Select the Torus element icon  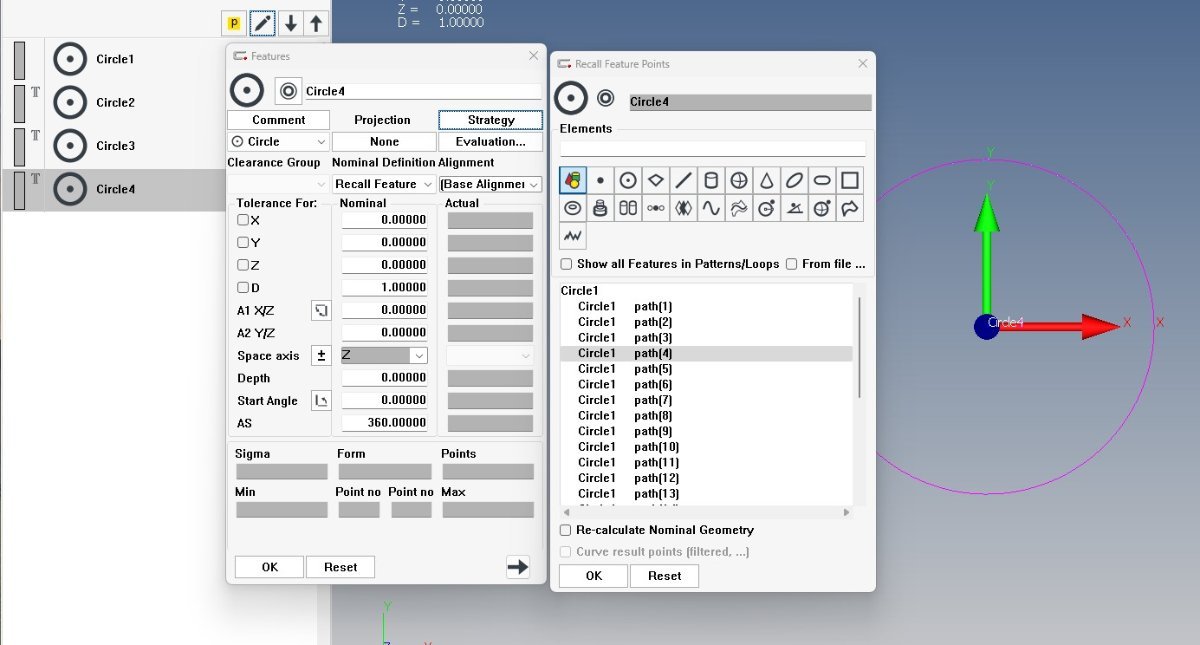pyautogui.click(x=573, y=209)
